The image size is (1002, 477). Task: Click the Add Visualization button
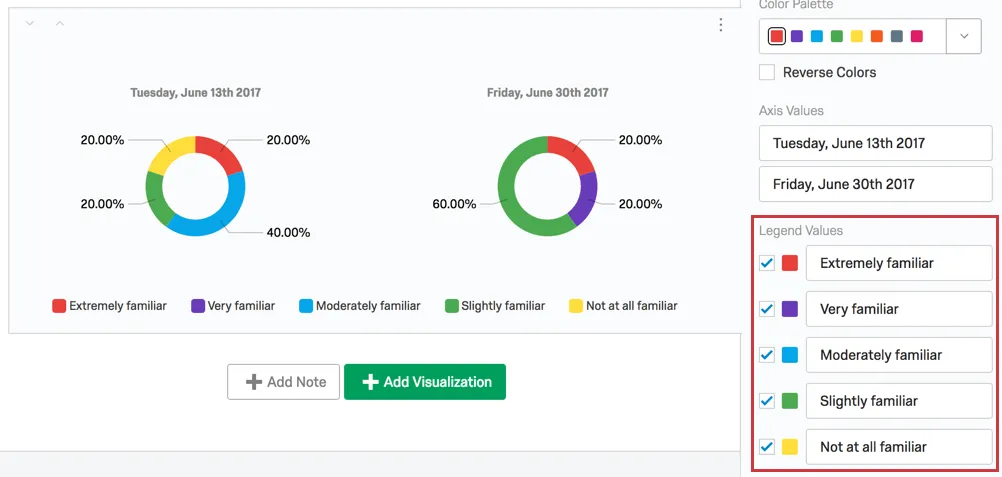pos(425,382)
